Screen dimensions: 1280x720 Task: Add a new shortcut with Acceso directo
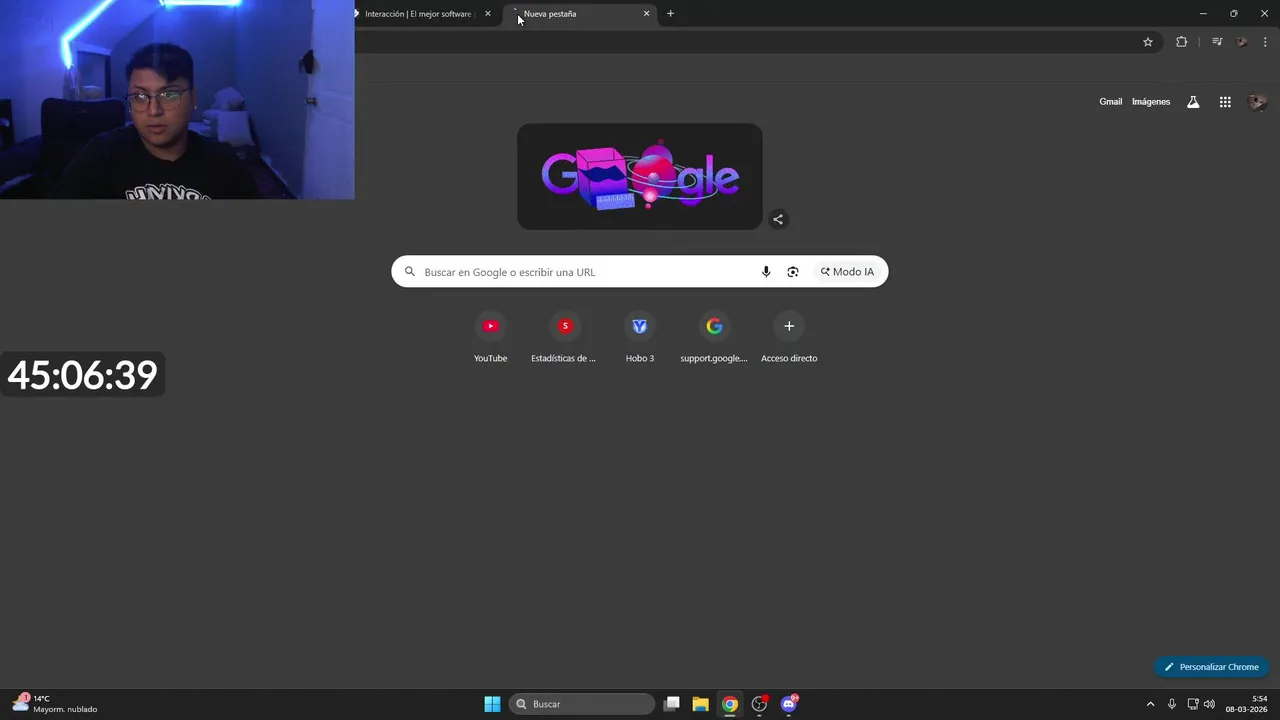coord(789,338)
